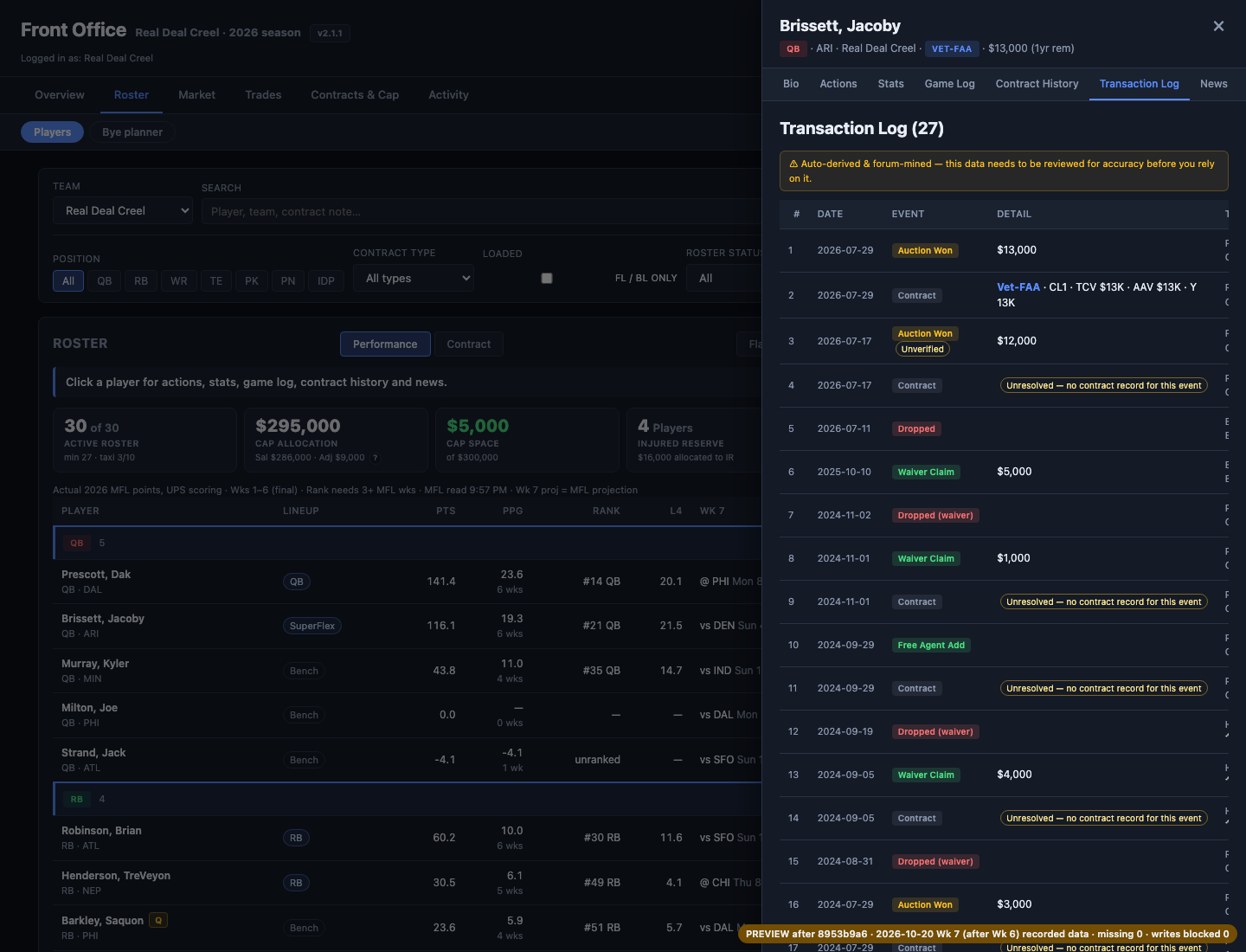Click the Free Agent Add event badge

931,646
